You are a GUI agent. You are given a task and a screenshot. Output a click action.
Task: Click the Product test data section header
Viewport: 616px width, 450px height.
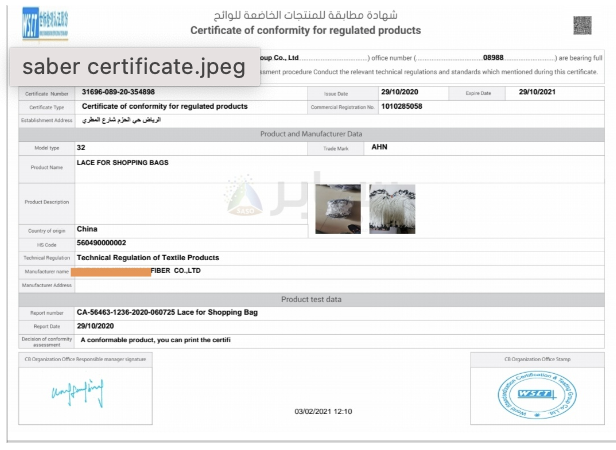point(311,299)
